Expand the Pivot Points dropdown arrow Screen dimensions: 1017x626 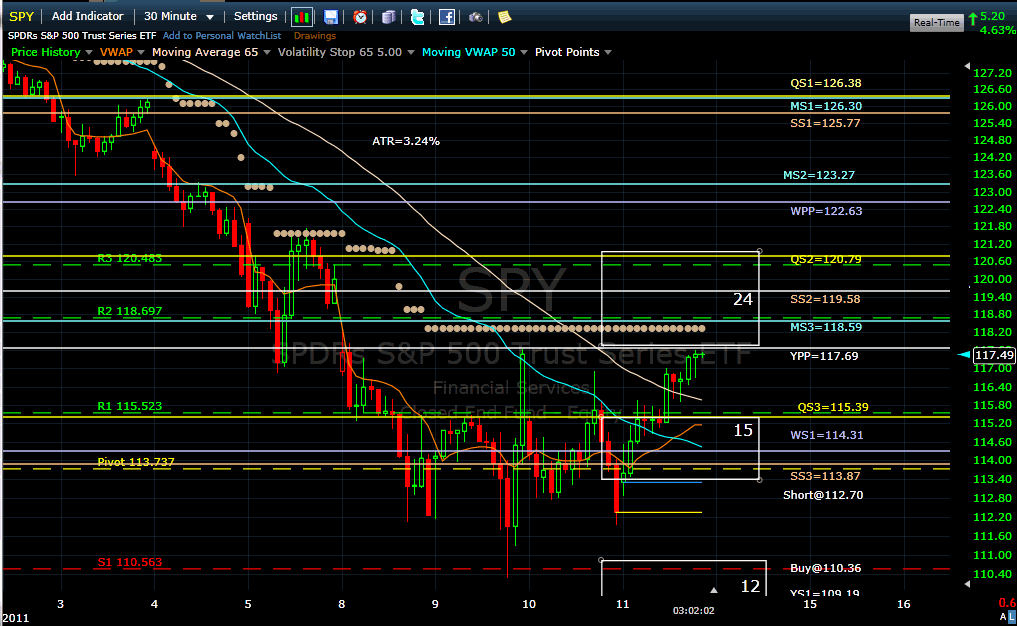point(608,53)
